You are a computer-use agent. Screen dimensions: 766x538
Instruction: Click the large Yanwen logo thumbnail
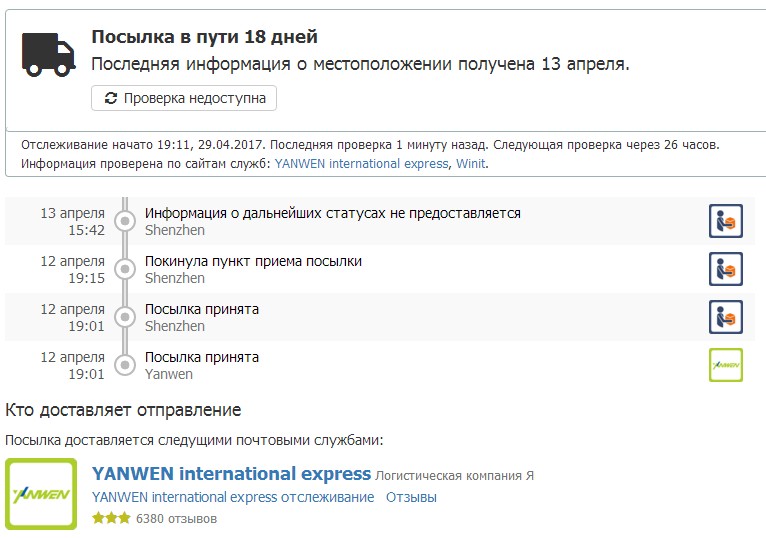click(x=41, y=494)
